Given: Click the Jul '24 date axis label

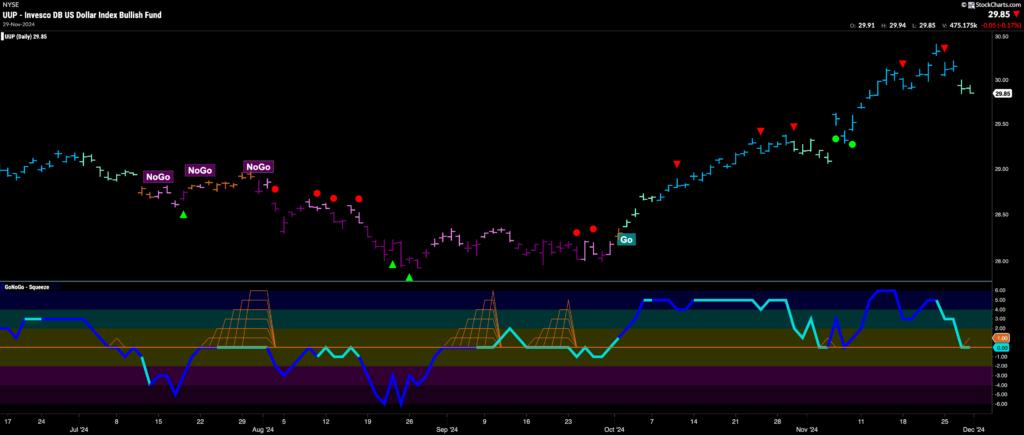Looking at the screenshot, I should 78,430.
